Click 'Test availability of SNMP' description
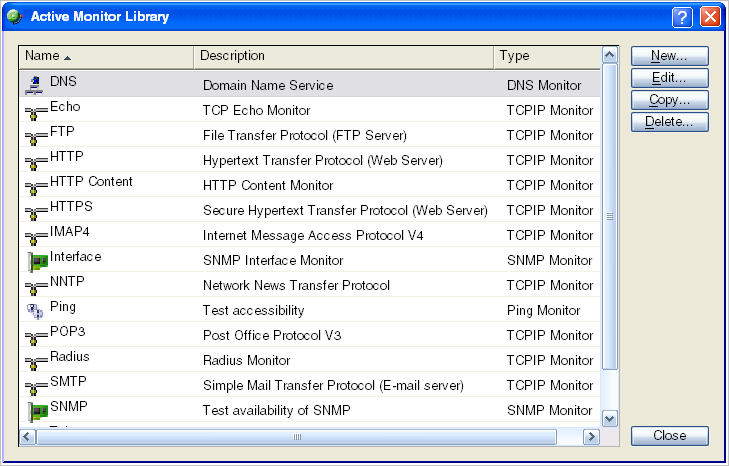 coord(277,411)
